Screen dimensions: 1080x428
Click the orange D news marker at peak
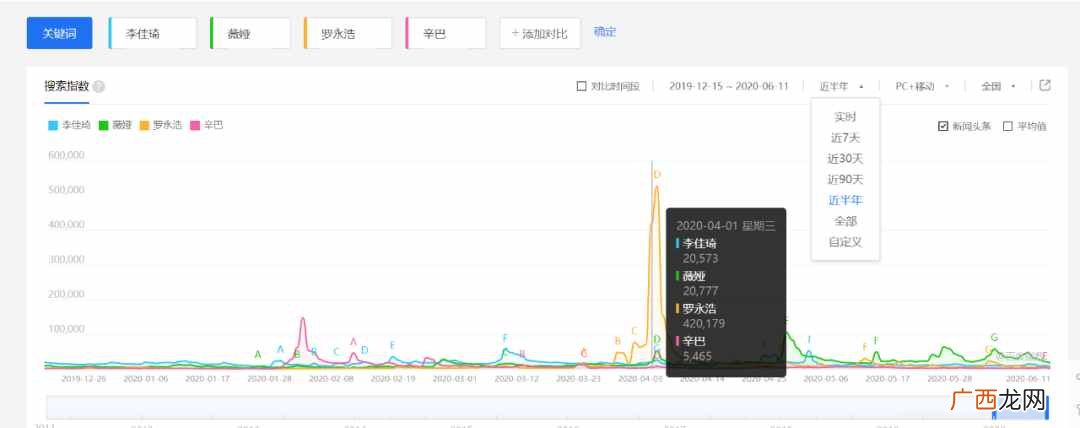(x=657, y=174)
